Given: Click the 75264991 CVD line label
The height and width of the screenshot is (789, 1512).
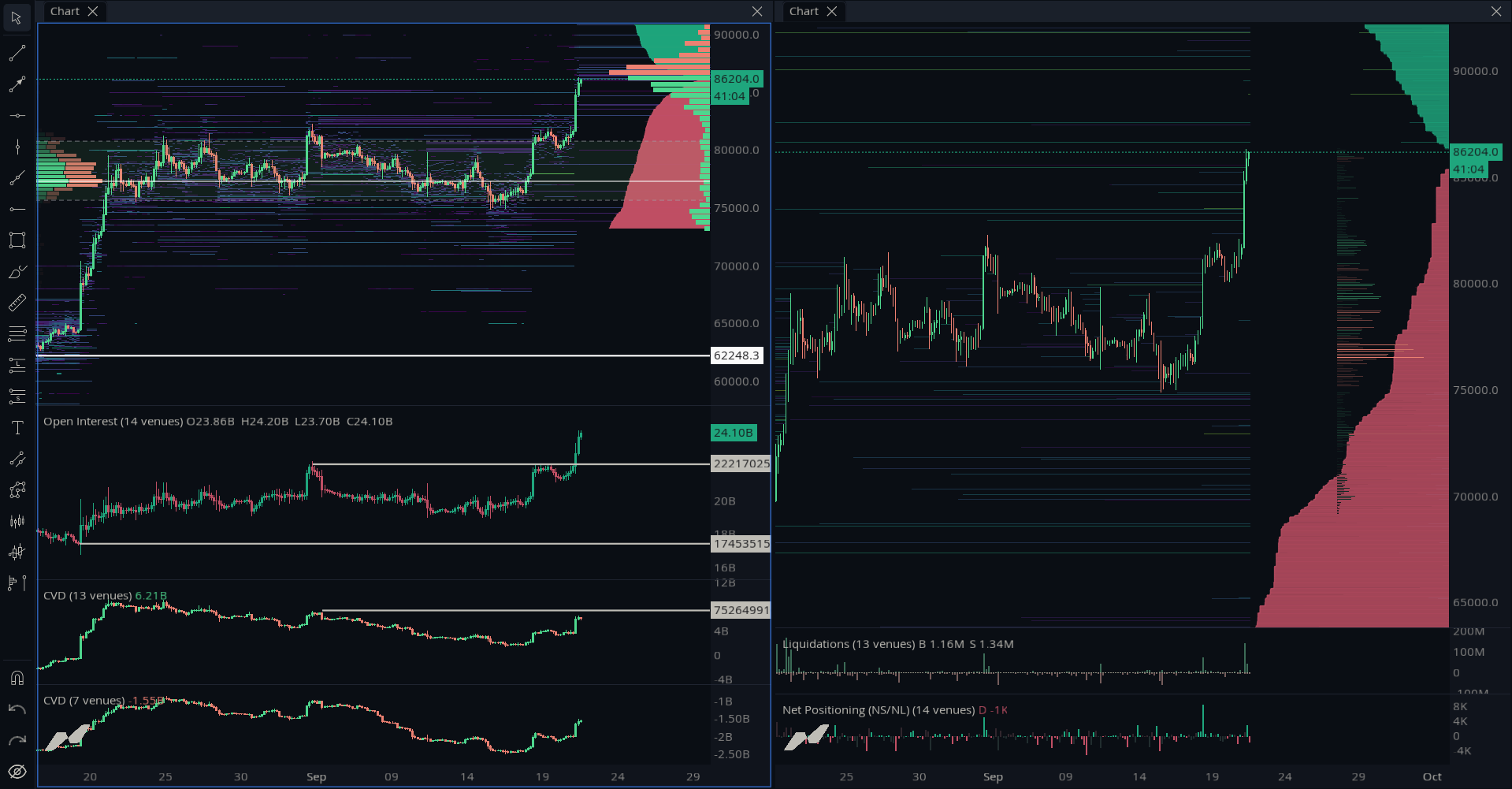Looking at the screenshot, I should 741,610.
